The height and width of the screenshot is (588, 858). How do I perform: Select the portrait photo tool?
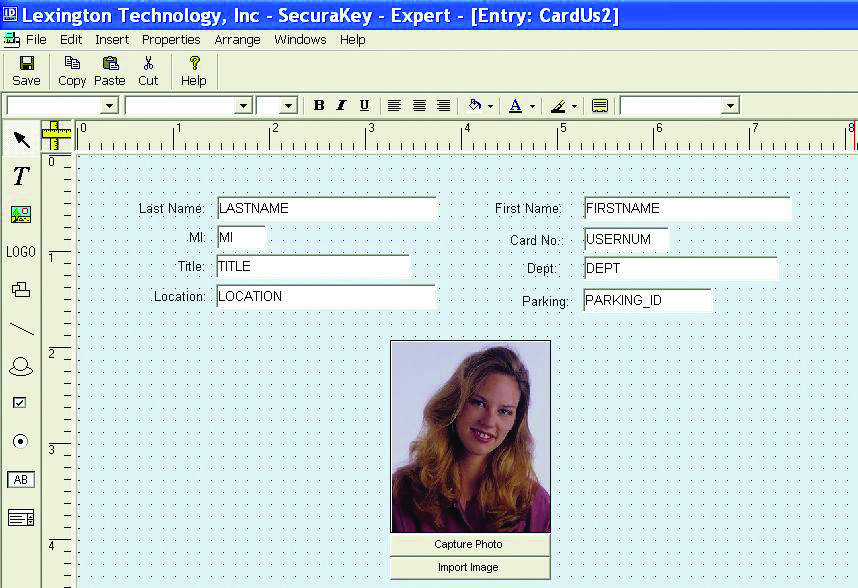click(21, 365)
